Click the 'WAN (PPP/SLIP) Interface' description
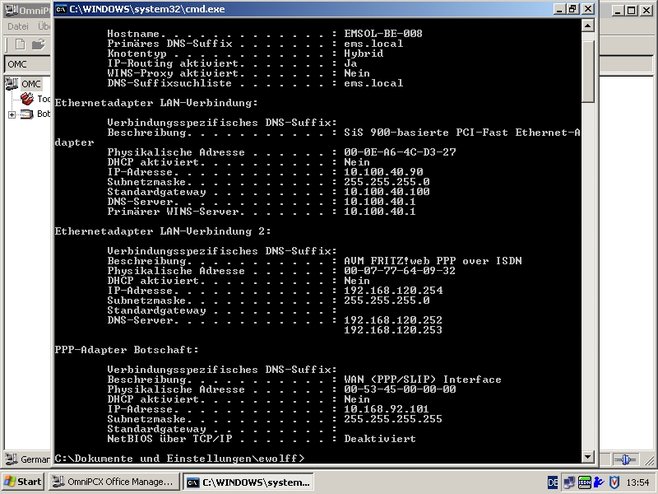Image resolution: width=658 pixels, height=494 pixels. click(x=423, y=379)
